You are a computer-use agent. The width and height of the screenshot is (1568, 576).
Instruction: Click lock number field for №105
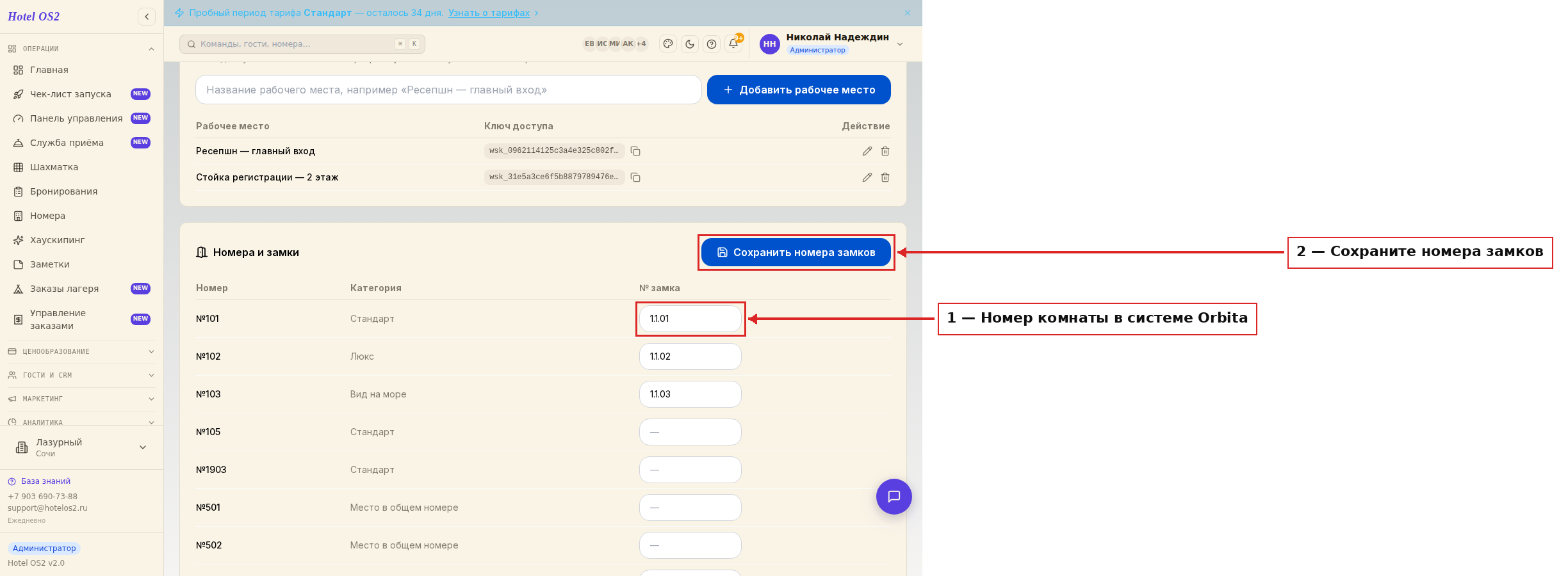[690, 432]
